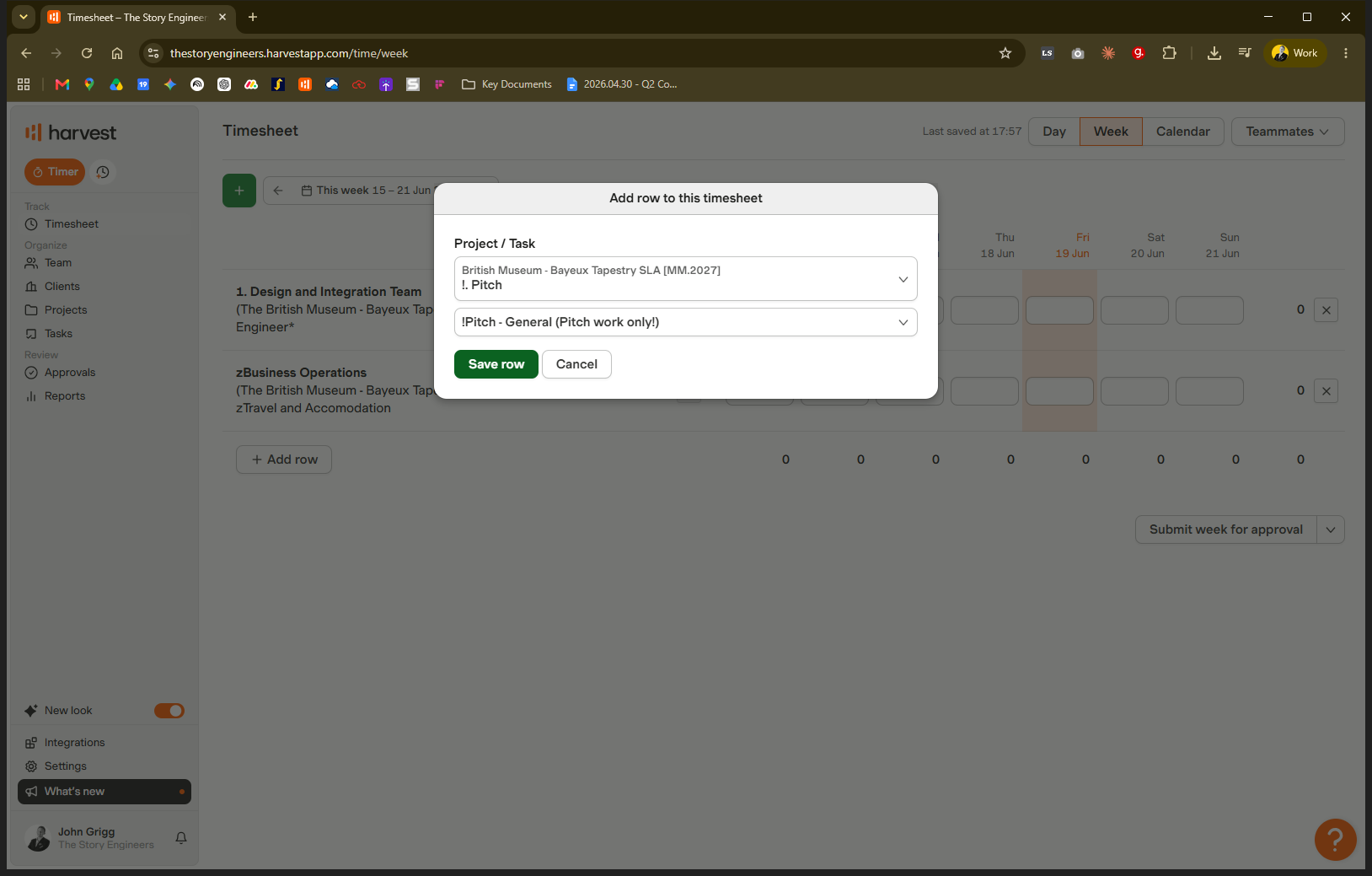
Task: Start the orange Timer button
Action: [x=55, y=172]
